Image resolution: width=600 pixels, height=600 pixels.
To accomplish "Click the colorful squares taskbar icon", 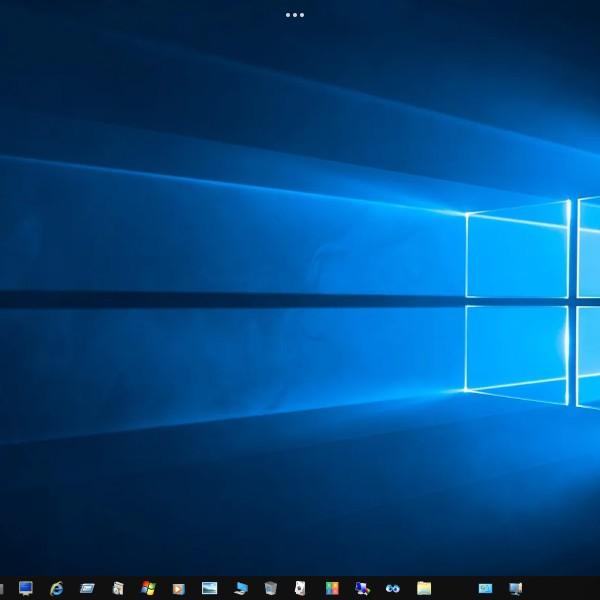I will [x=332, y=588].
